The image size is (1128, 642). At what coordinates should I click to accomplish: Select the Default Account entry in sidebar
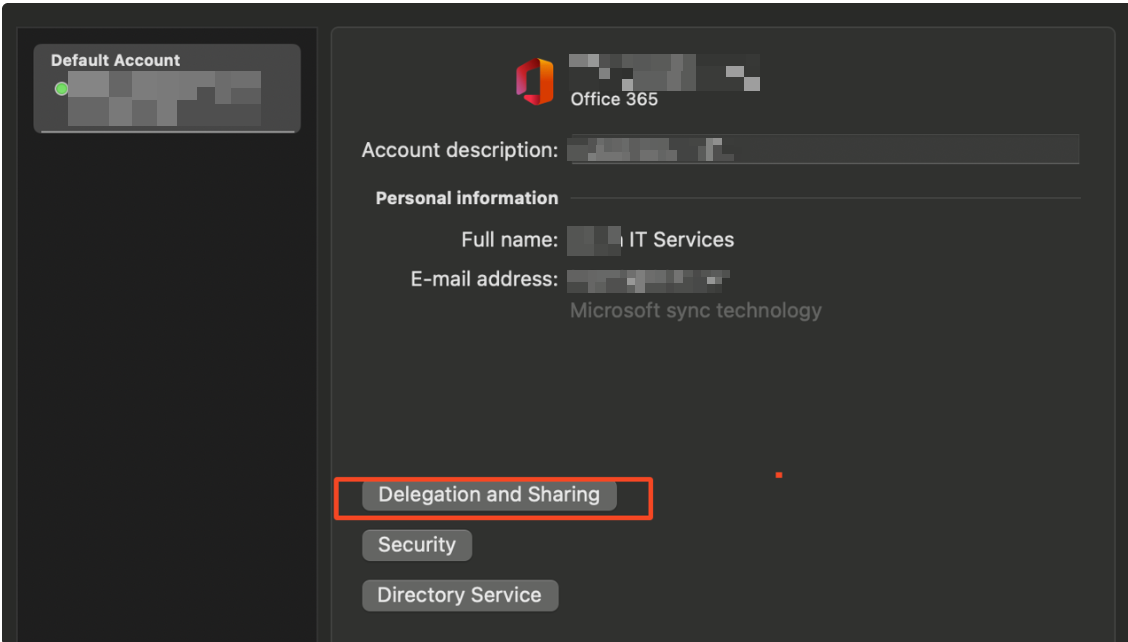click(x=167, y=89)
